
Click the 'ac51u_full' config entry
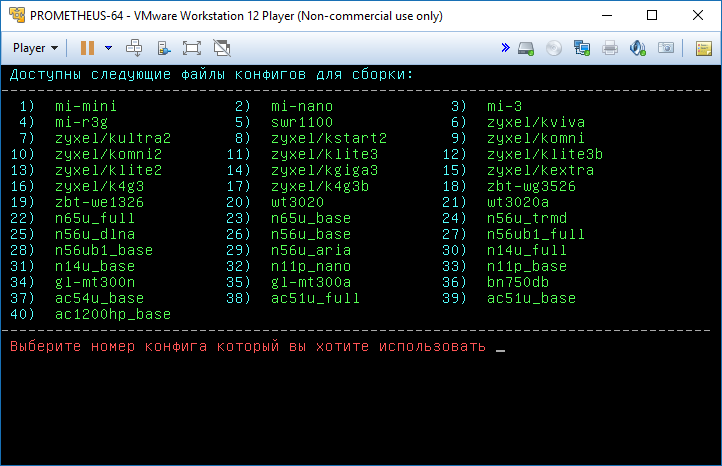point(315,298)
